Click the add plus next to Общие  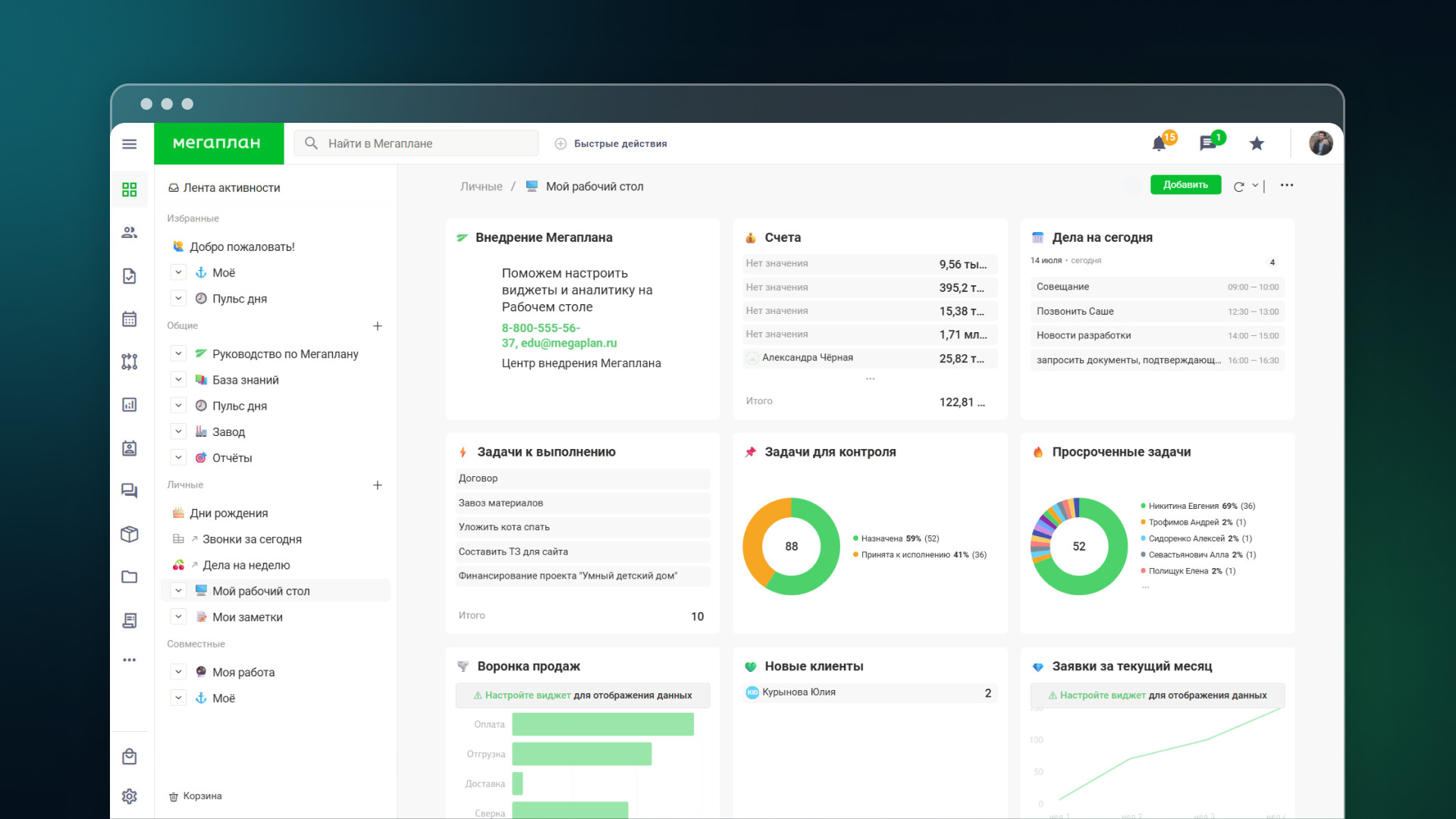click(x=378, y=326)
